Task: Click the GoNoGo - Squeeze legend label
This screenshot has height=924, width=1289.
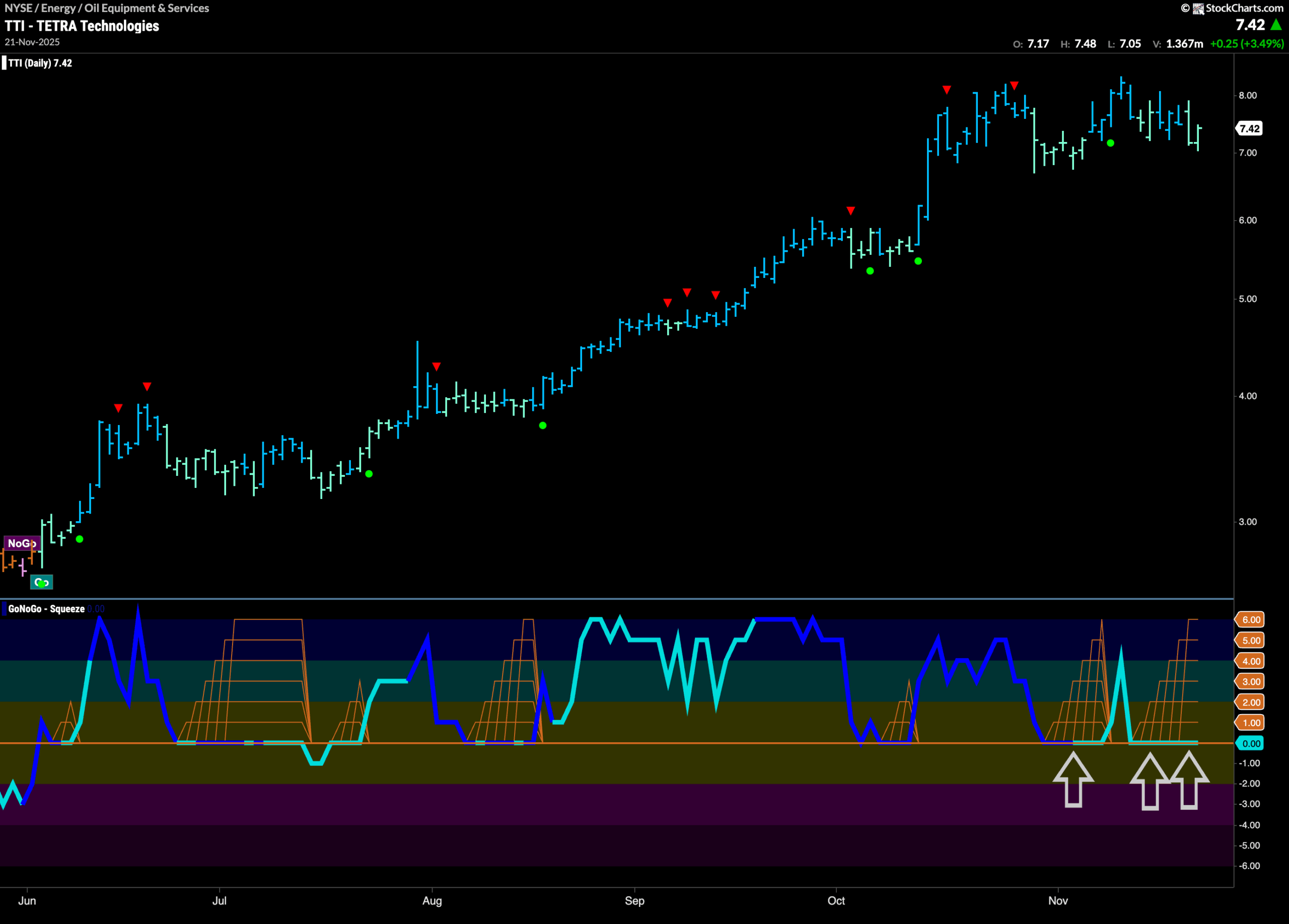Action: pos(46,609)
